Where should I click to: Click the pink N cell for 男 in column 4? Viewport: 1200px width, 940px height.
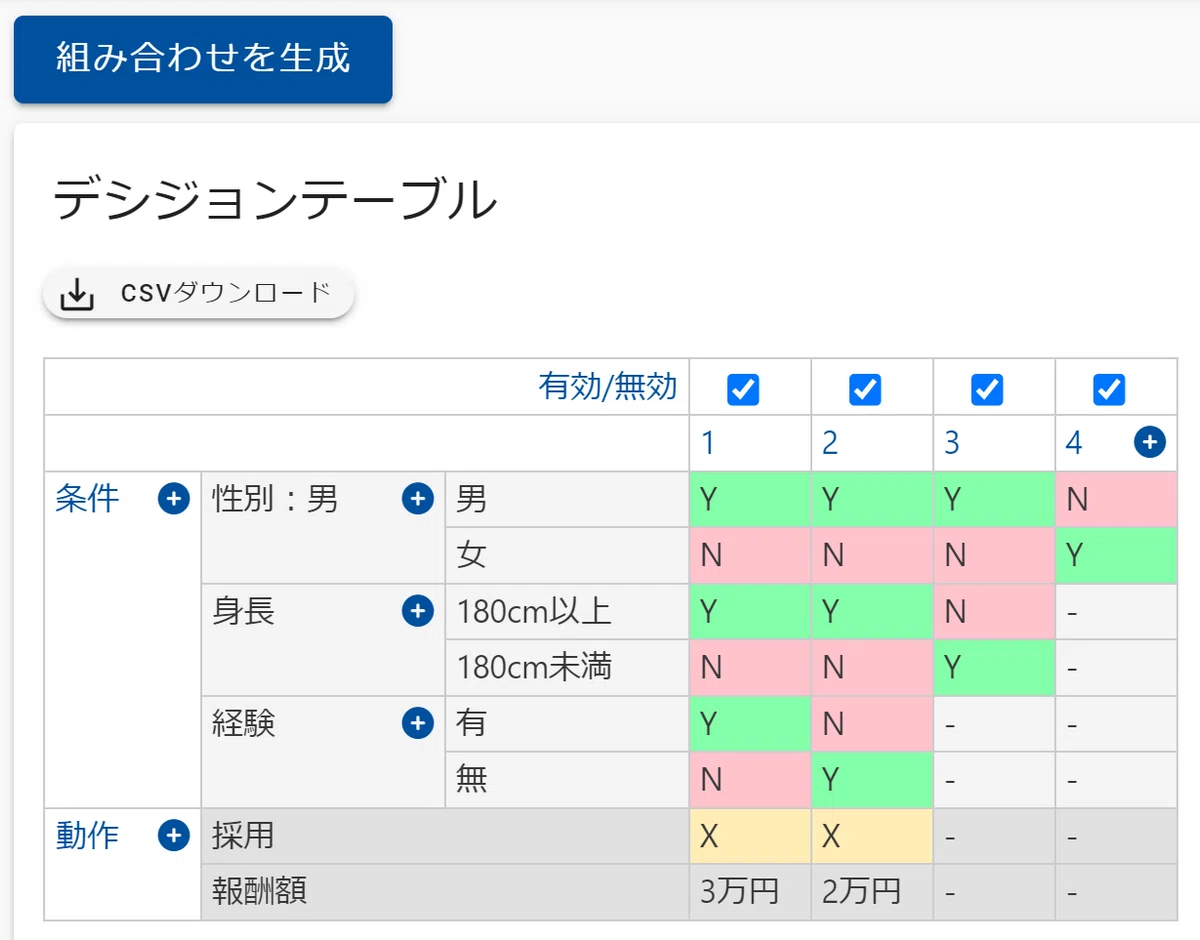click(1116, 499)
